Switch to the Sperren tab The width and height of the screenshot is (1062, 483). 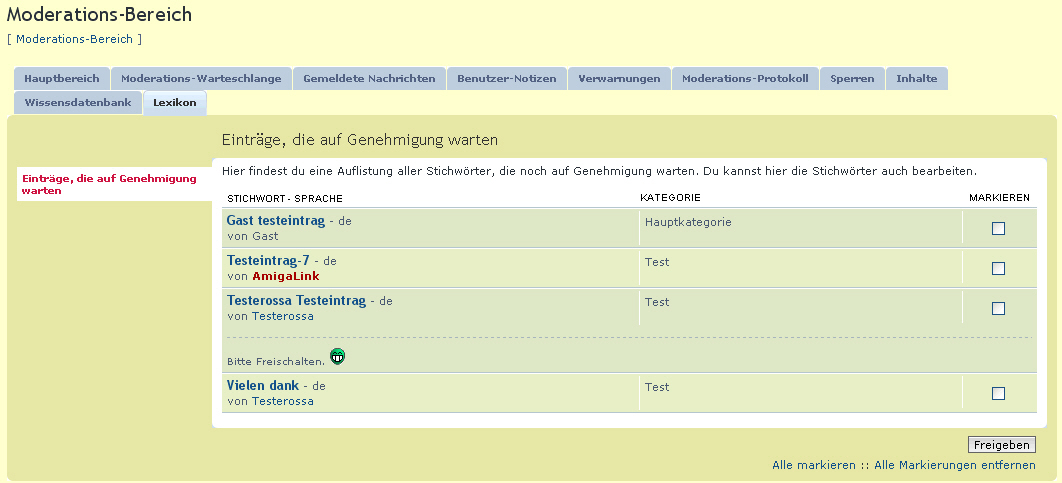852,78
